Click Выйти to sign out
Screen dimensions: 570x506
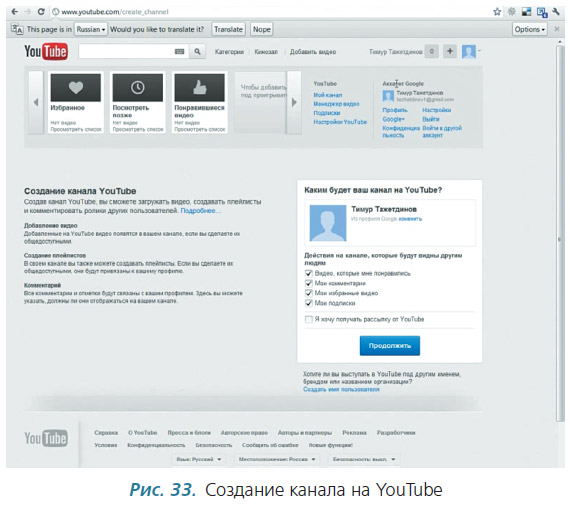coord(431,119)
